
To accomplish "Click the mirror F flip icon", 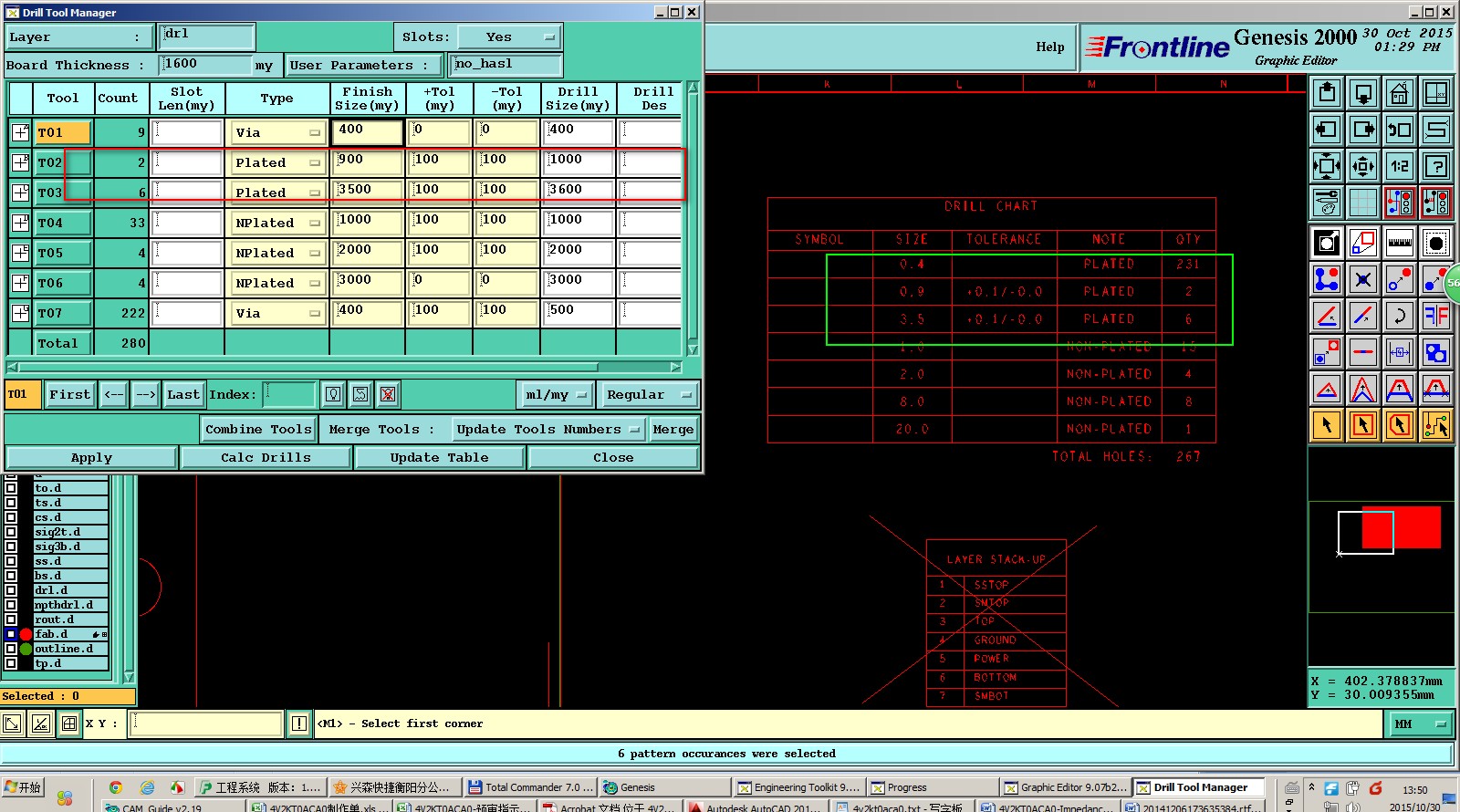I will (x=1436, y=316).
